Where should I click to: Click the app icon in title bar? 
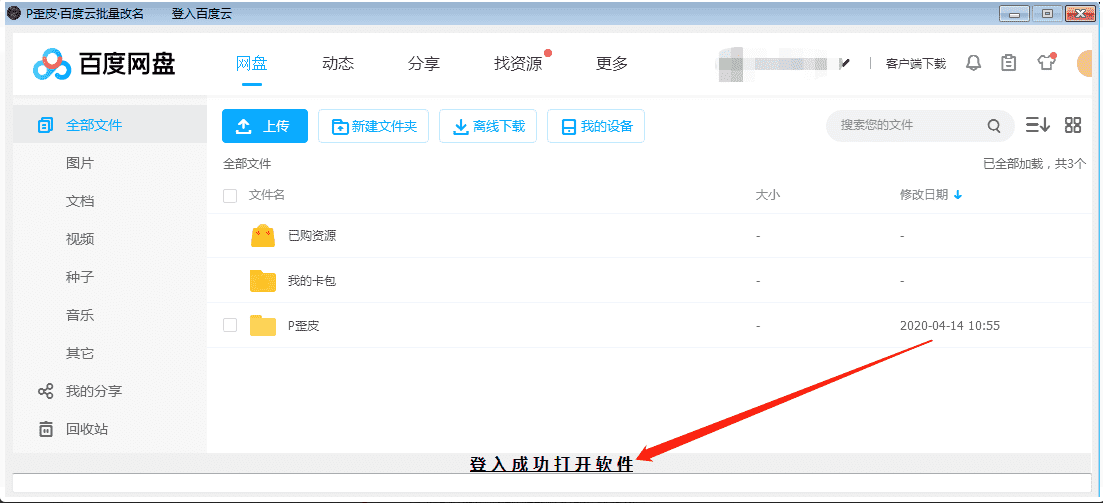coord(13,14)
